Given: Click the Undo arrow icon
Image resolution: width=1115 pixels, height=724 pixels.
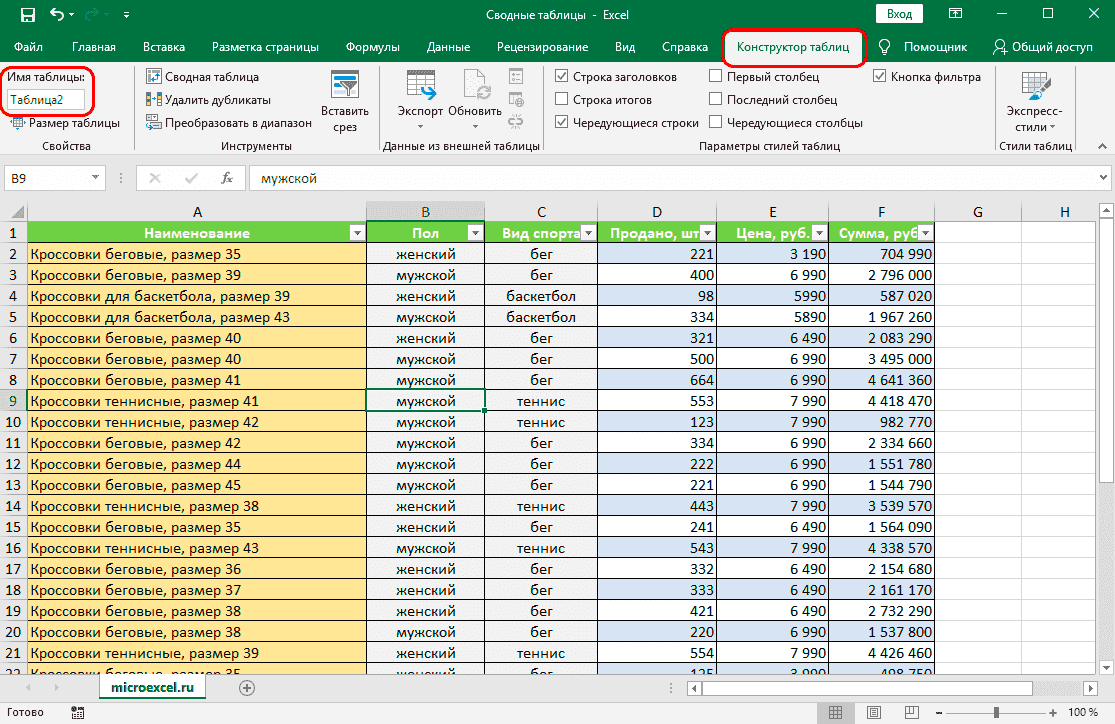Looking at the screenshot, I should click(x=57, y=15).
